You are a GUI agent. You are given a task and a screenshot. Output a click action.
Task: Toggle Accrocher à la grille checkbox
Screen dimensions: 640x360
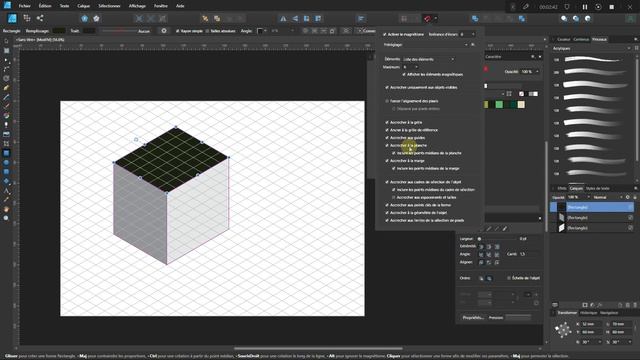click(x=387, y=122)
